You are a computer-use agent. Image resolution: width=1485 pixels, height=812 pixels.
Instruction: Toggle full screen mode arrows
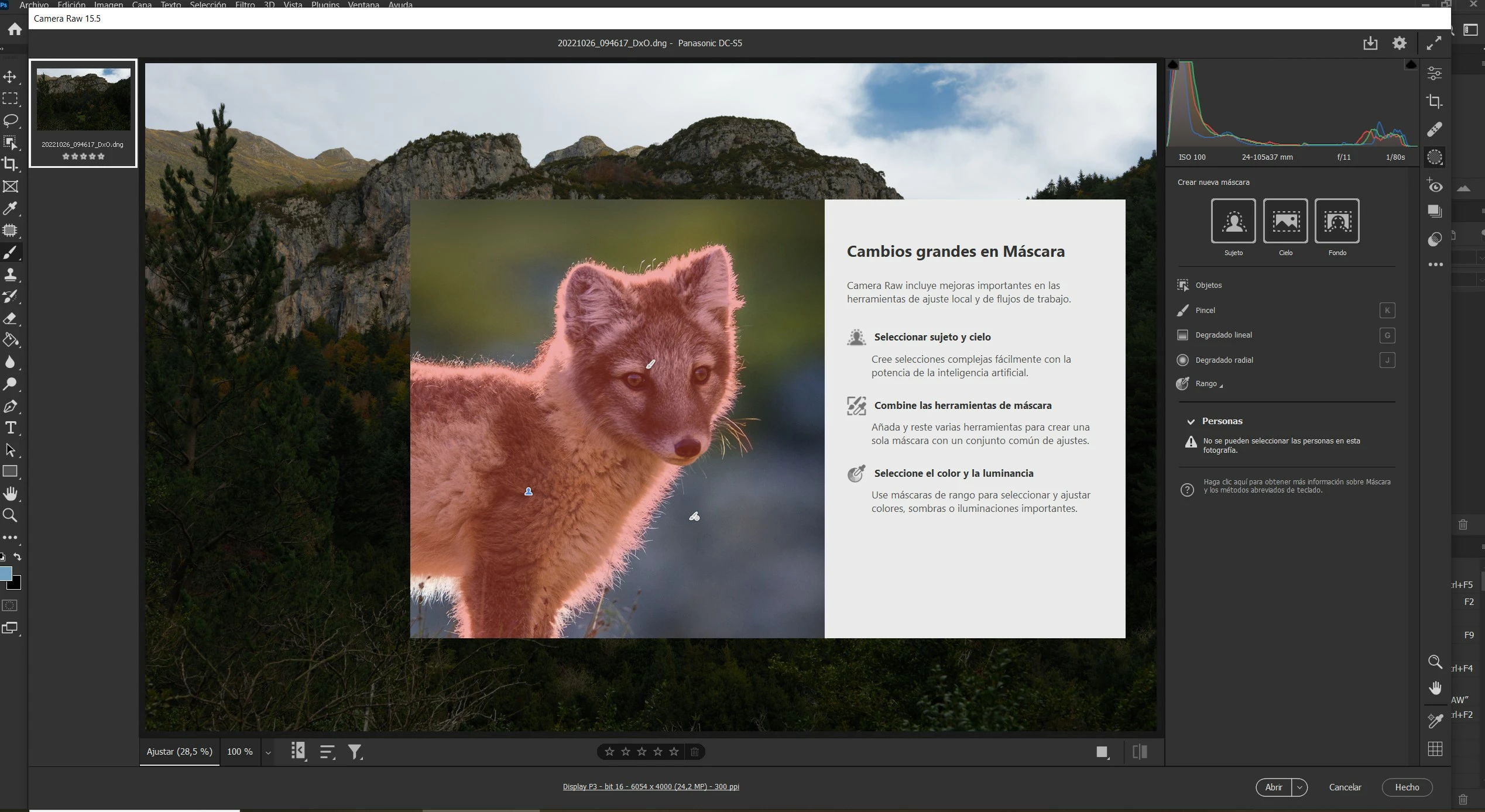click(1433, 43)
